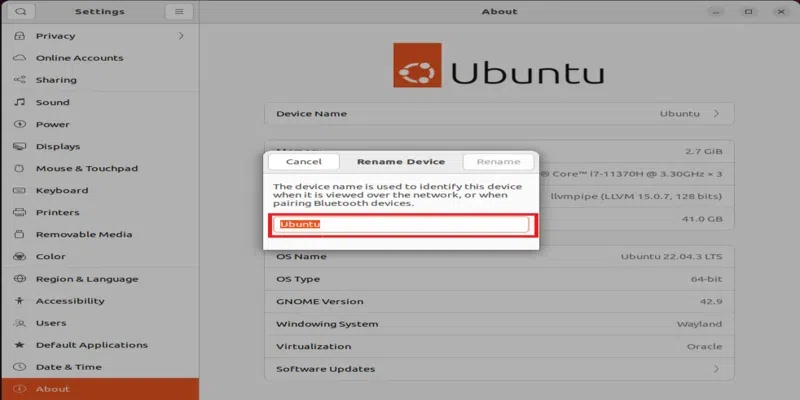Click the Mouse & Touchpad icon

[x=19, y=168]
